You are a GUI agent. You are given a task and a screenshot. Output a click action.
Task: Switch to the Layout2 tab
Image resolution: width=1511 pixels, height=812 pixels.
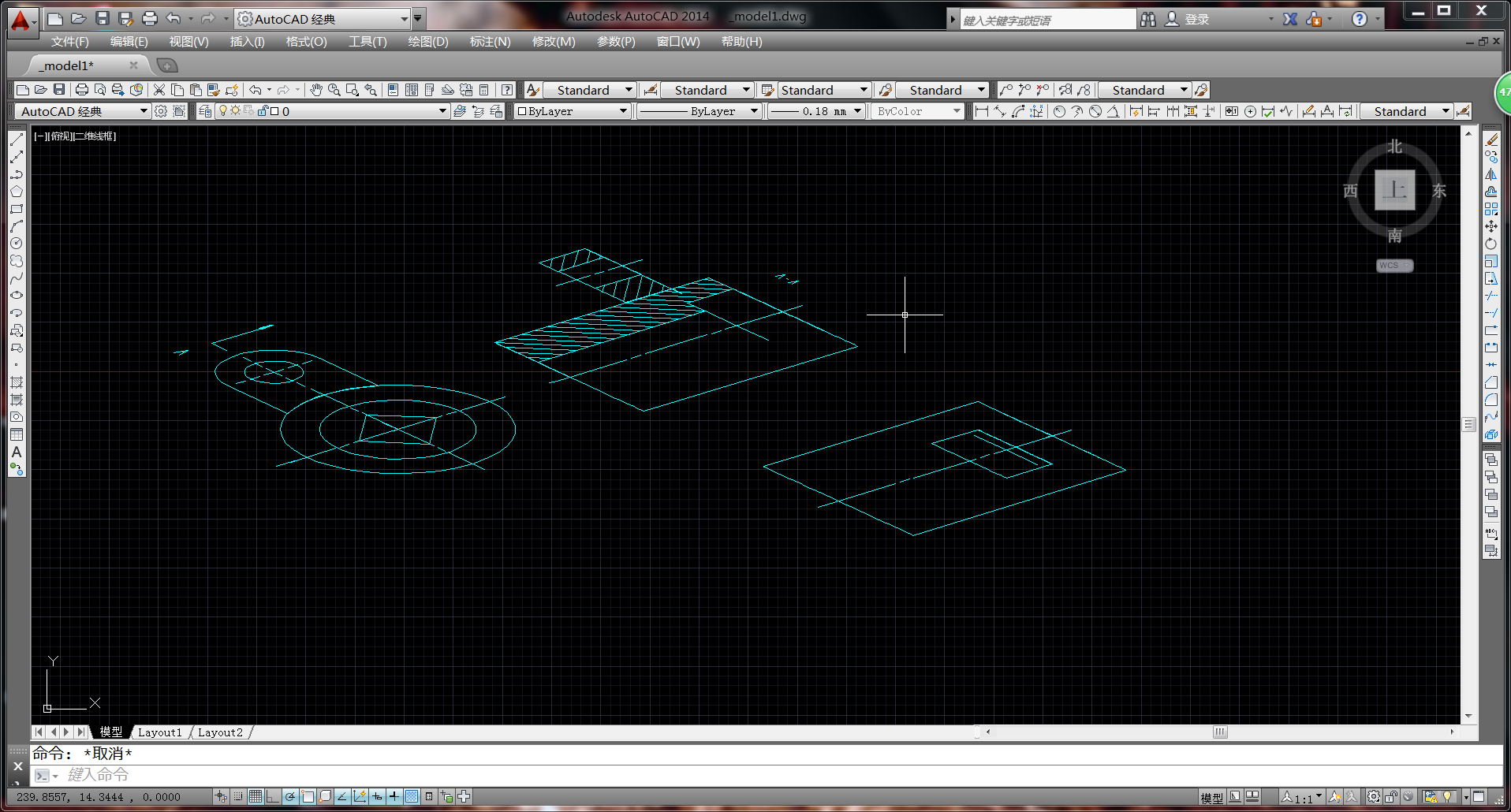tap(220, 732)
